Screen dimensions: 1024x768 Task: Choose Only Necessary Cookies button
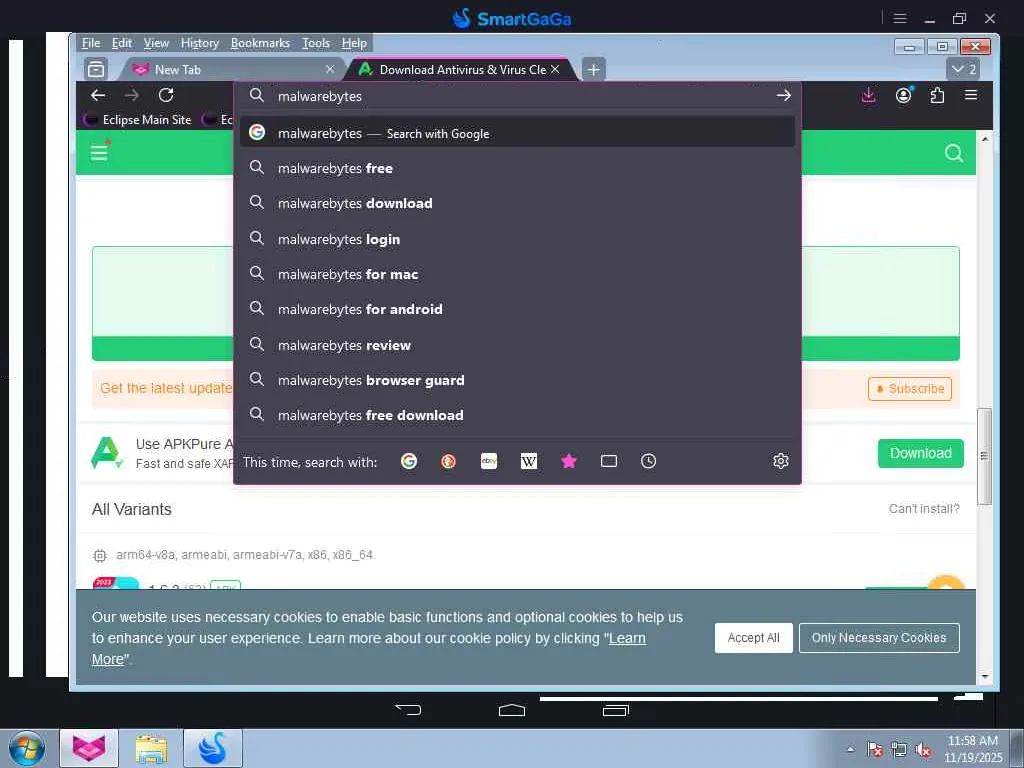pos(879,638)
